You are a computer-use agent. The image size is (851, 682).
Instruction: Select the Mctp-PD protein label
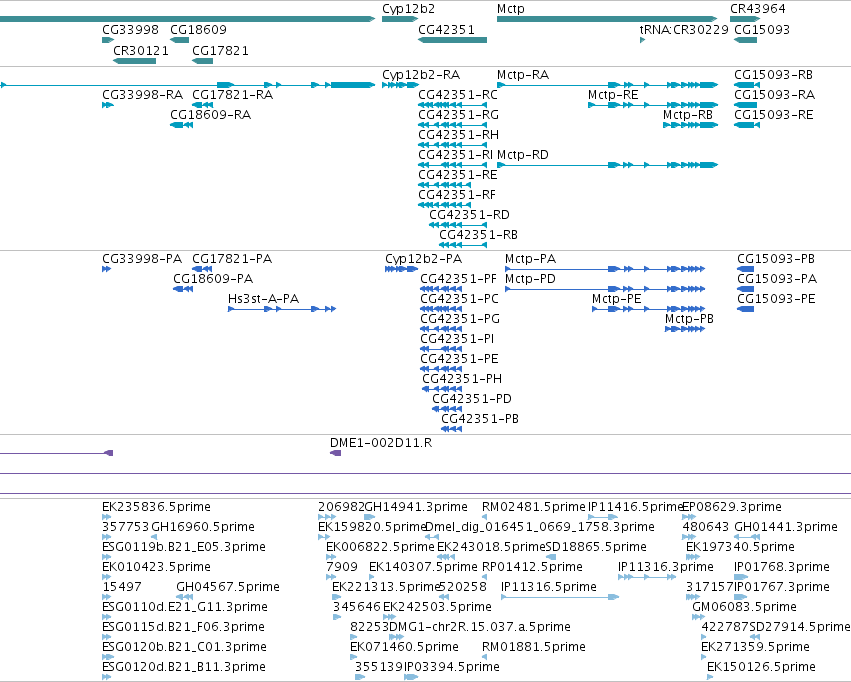click(530, 279)
